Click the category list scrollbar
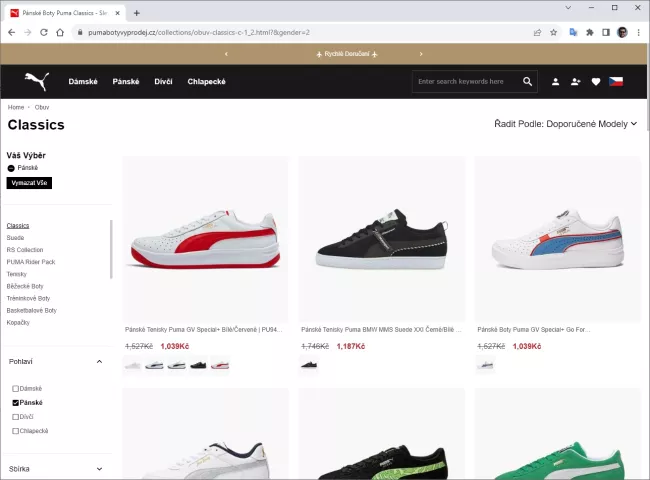The height and width of the screenshot is (480, 650). [x=111, y=249]
